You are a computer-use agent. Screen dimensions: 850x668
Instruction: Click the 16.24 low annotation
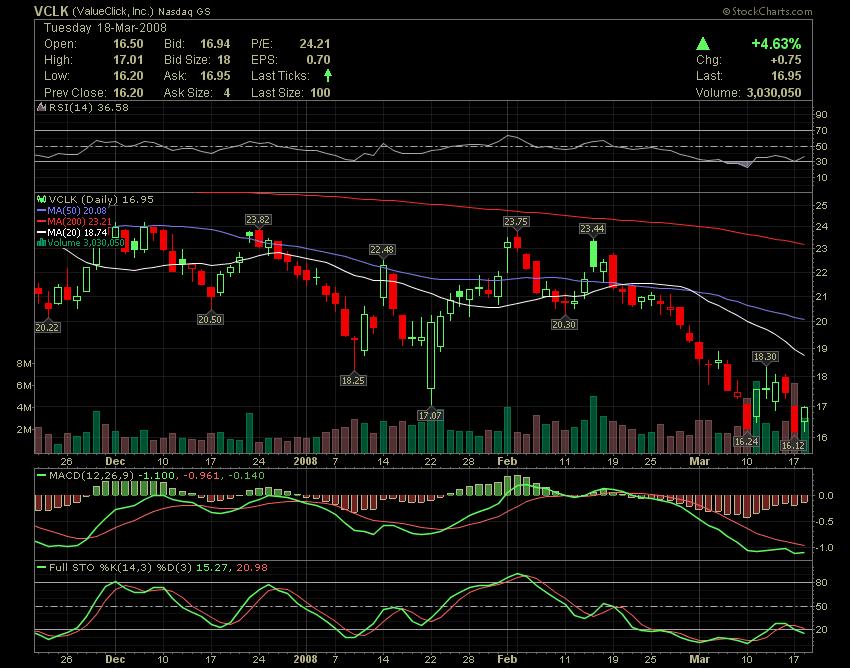746,441
